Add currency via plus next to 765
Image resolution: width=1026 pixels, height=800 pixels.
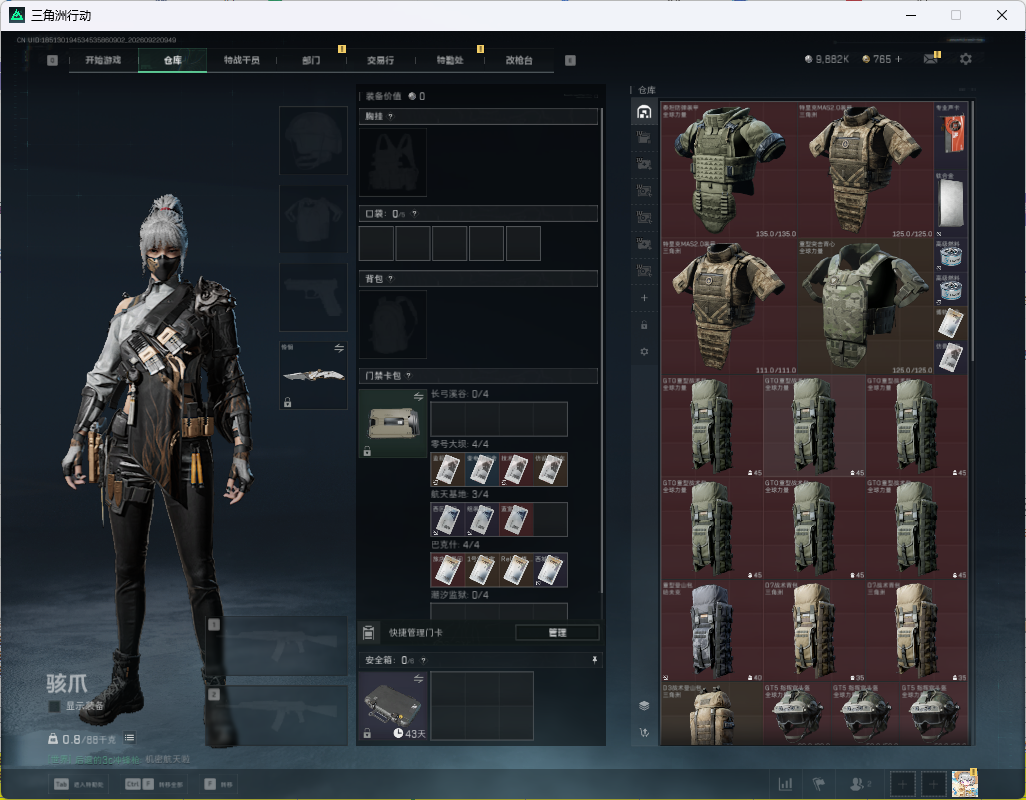(x=898, y=59)
